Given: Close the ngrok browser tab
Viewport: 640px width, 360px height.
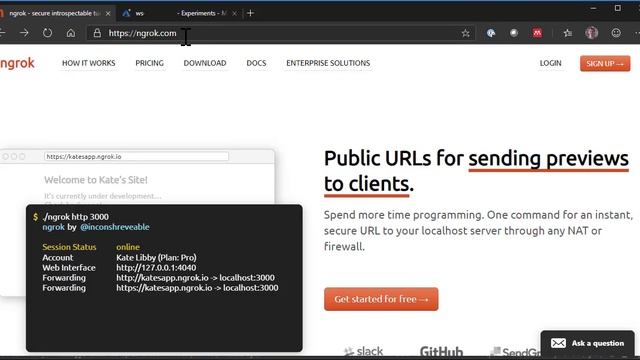Looking at the screenshot, I should (x=108, y=13).
